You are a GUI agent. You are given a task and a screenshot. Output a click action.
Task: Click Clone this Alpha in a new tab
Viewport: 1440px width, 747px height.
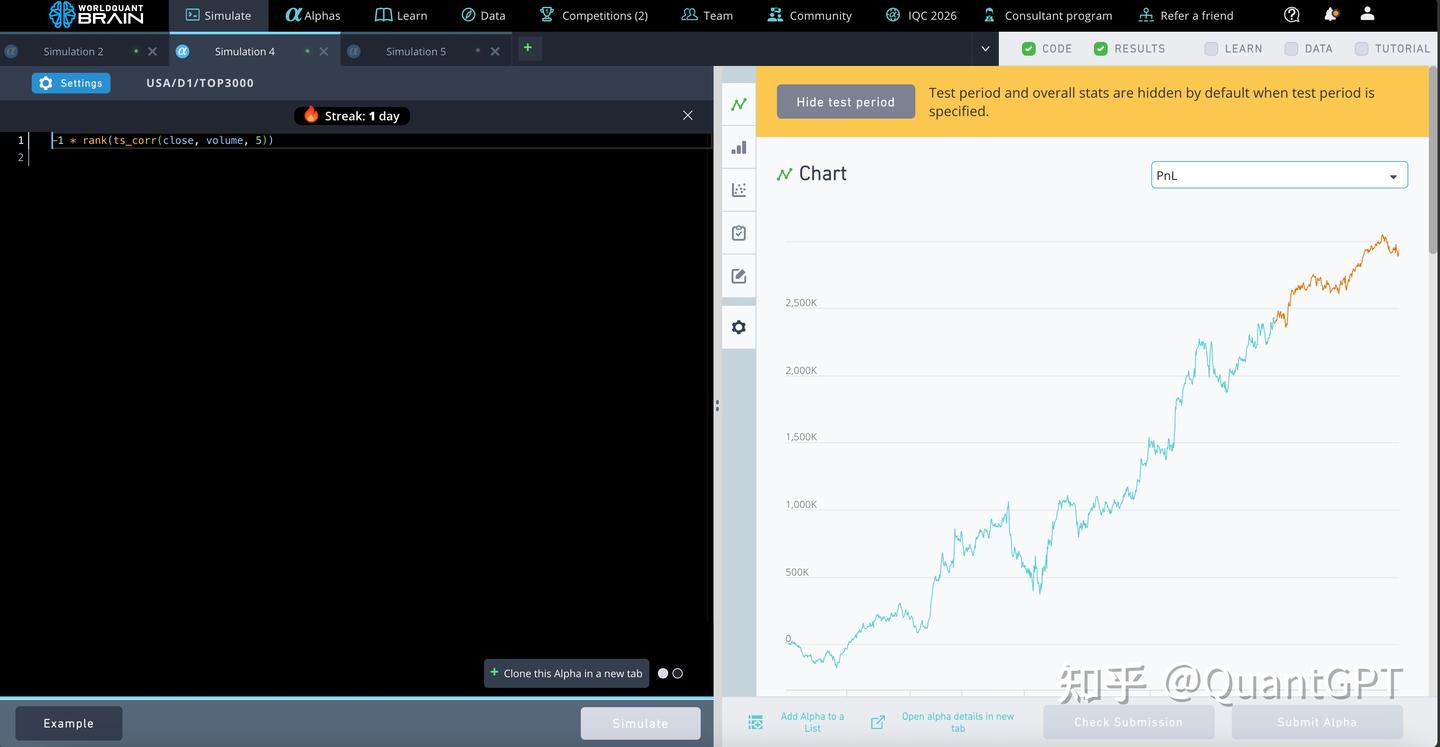[567, 673]
